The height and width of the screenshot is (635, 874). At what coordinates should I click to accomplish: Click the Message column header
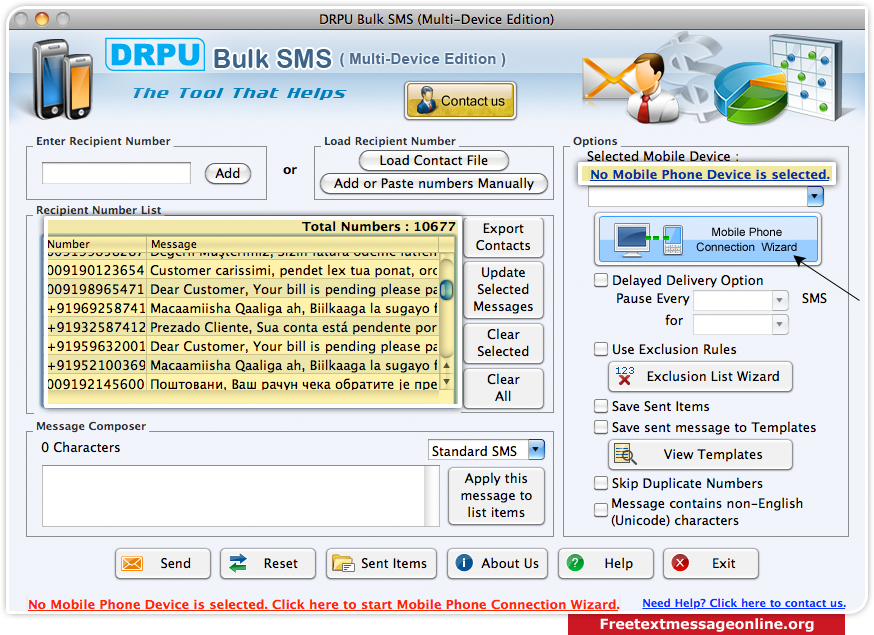pos(293,244)
